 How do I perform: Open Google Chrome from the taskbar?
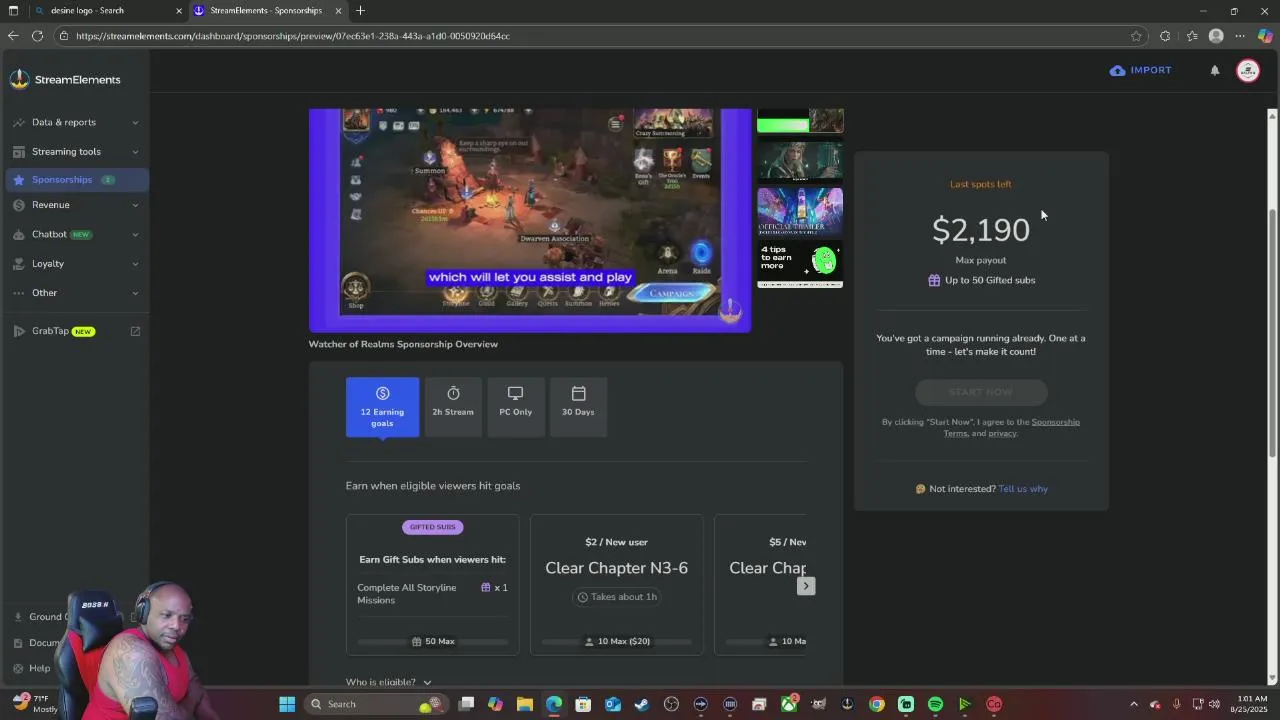pos(876,704)
